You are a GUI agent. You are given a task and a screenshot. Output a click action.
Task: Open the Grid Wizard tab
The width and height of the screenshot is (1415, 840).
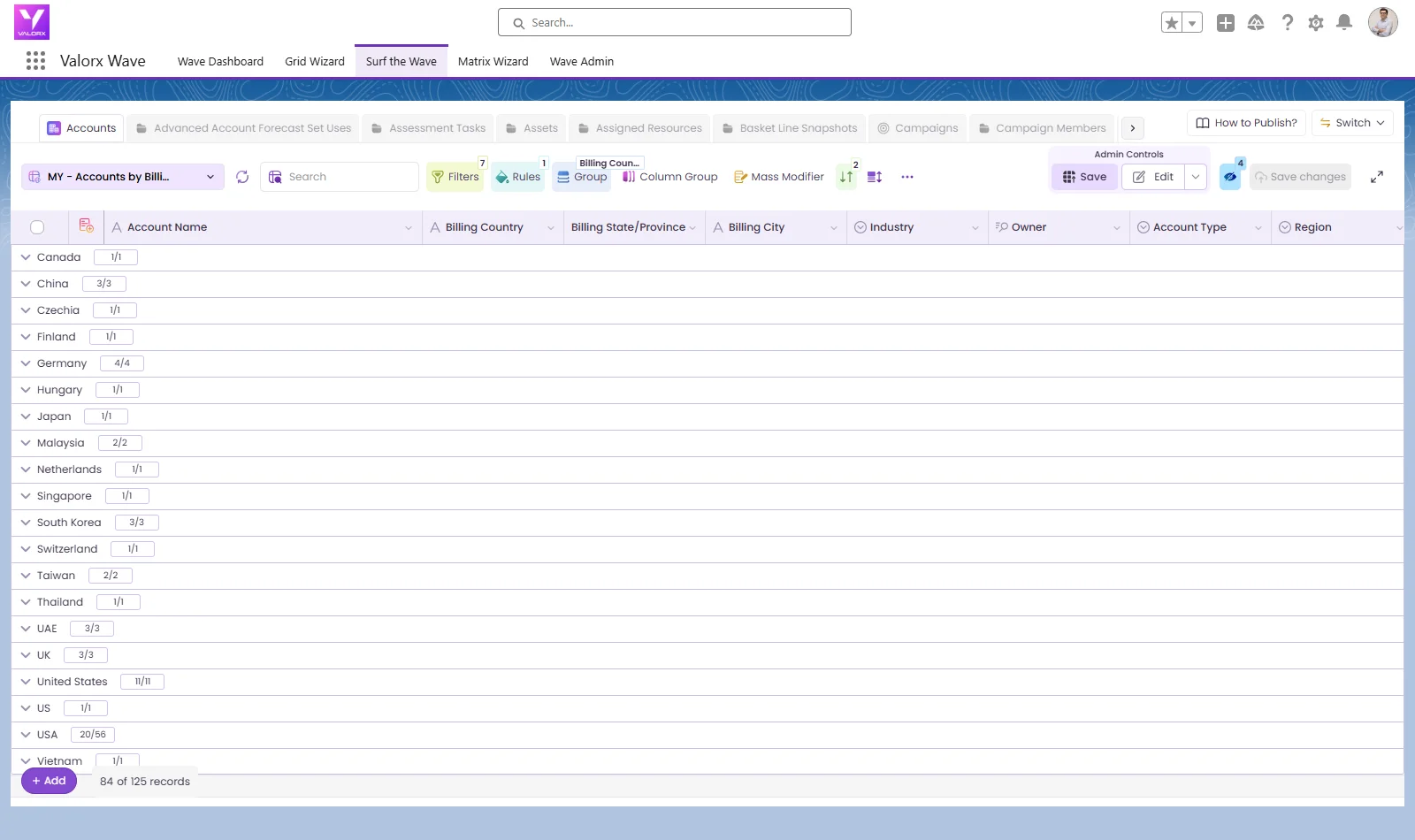click(x=315, y=61)
